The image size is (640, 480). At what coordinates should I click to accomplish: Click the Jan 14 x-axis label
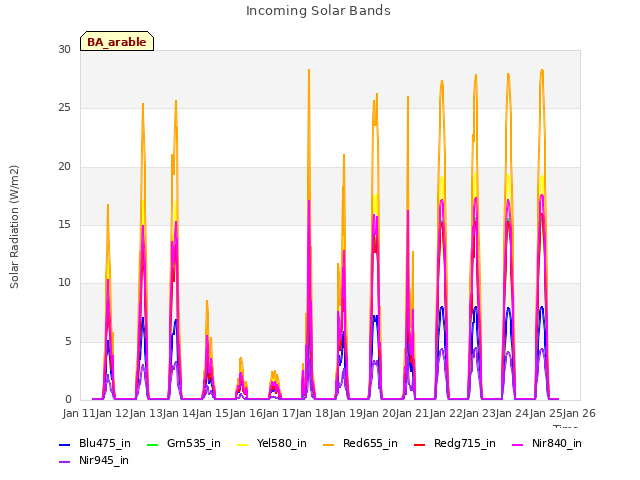[179, 413]
